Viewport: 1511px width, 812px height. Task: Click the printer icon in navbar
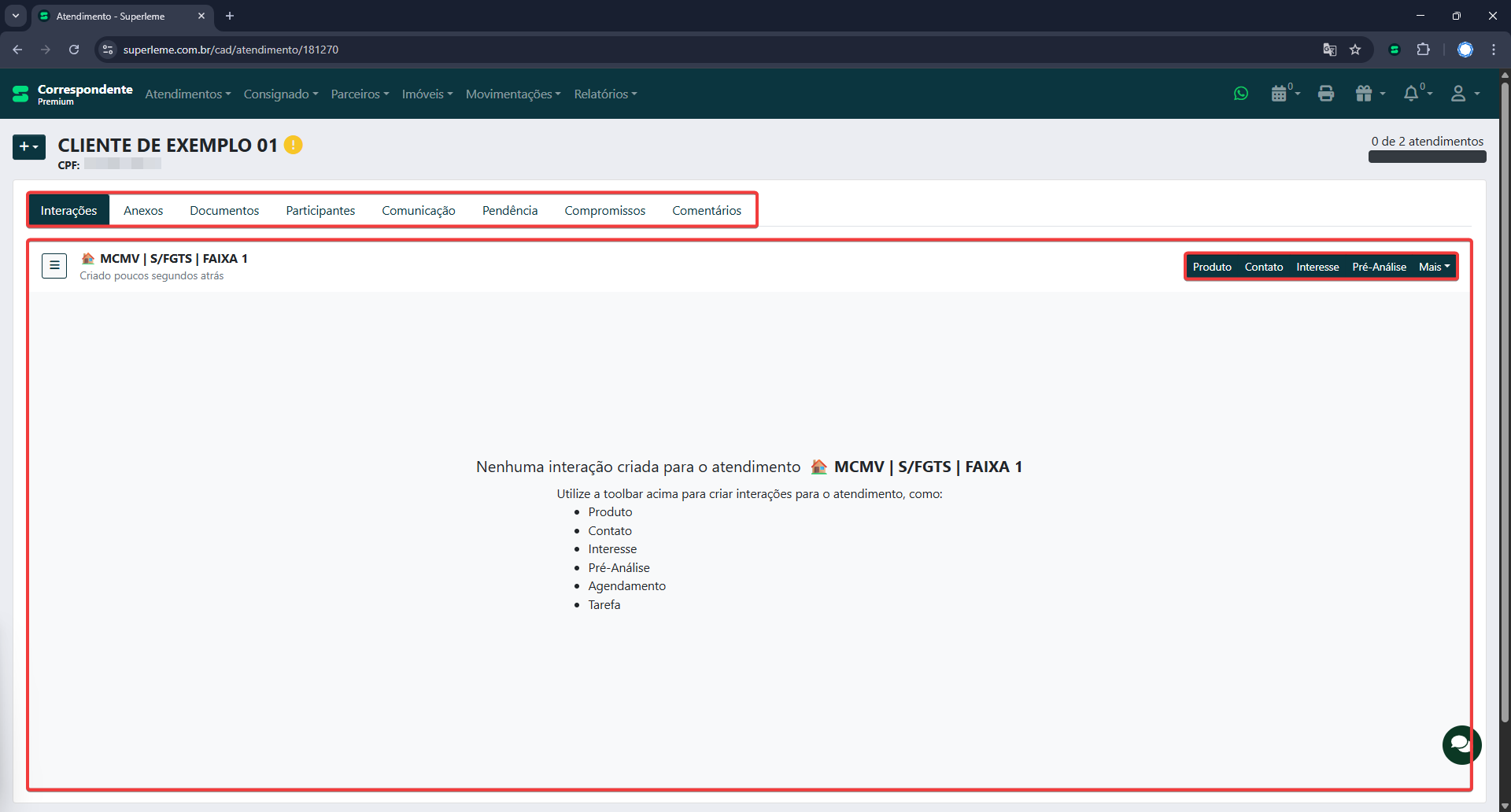click(1326, 94)
